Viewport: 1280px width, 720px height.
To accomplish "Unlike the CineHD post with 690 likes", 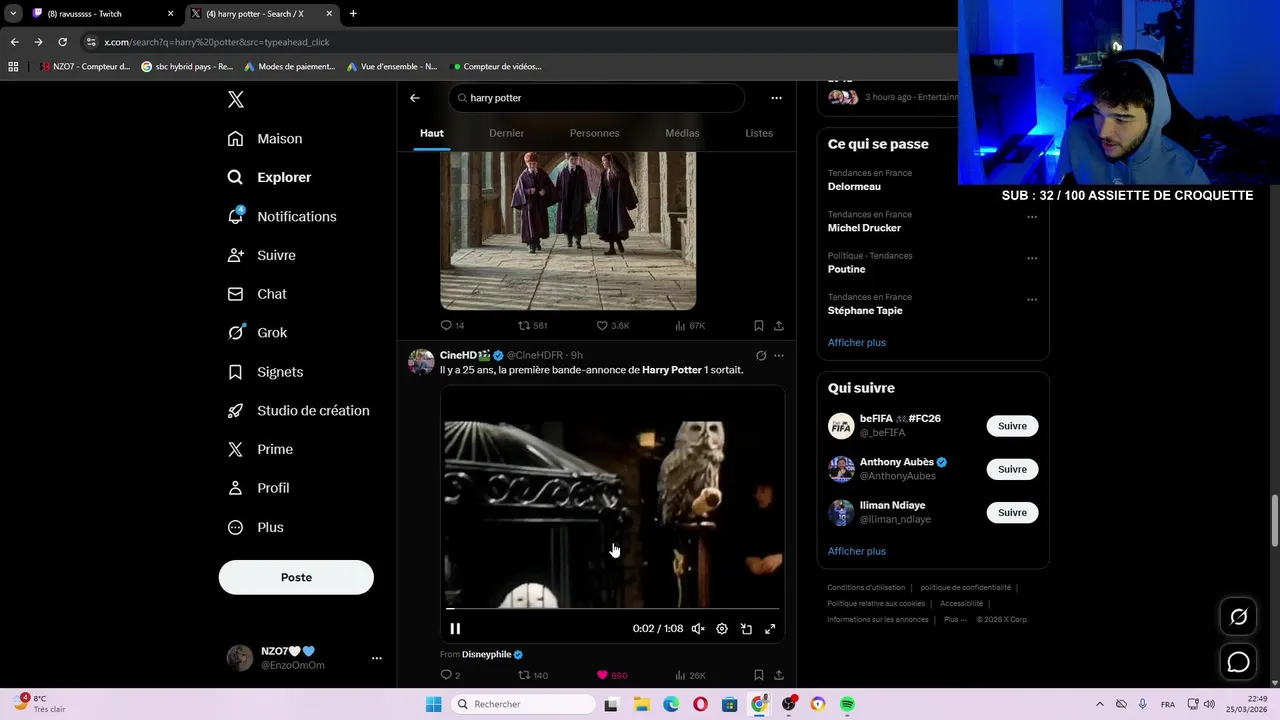I will 612,676.
